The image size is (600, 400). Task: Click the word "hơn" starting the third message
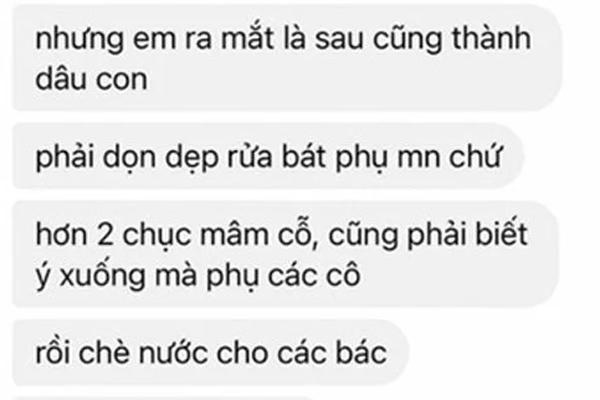coord(61,234)
